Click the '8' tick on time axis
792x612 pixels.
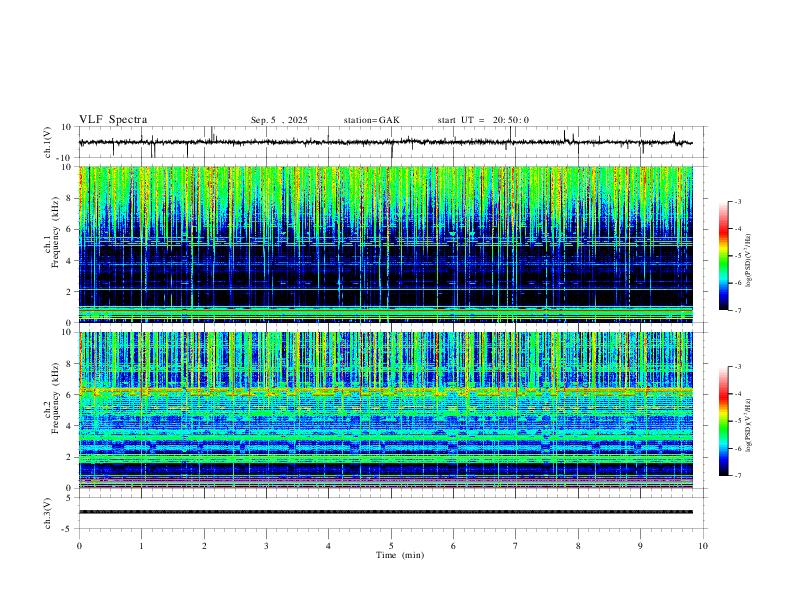pos(578,546)
